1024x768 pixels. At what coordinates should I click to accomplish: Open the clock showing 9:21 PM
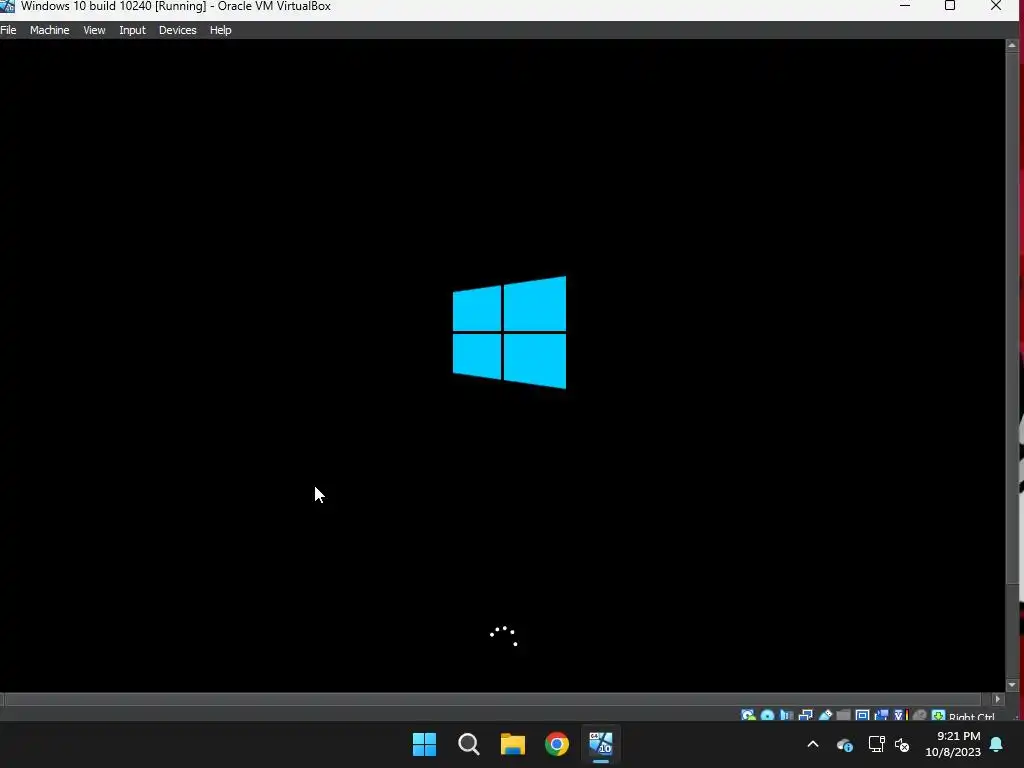[x=953, y=744]
